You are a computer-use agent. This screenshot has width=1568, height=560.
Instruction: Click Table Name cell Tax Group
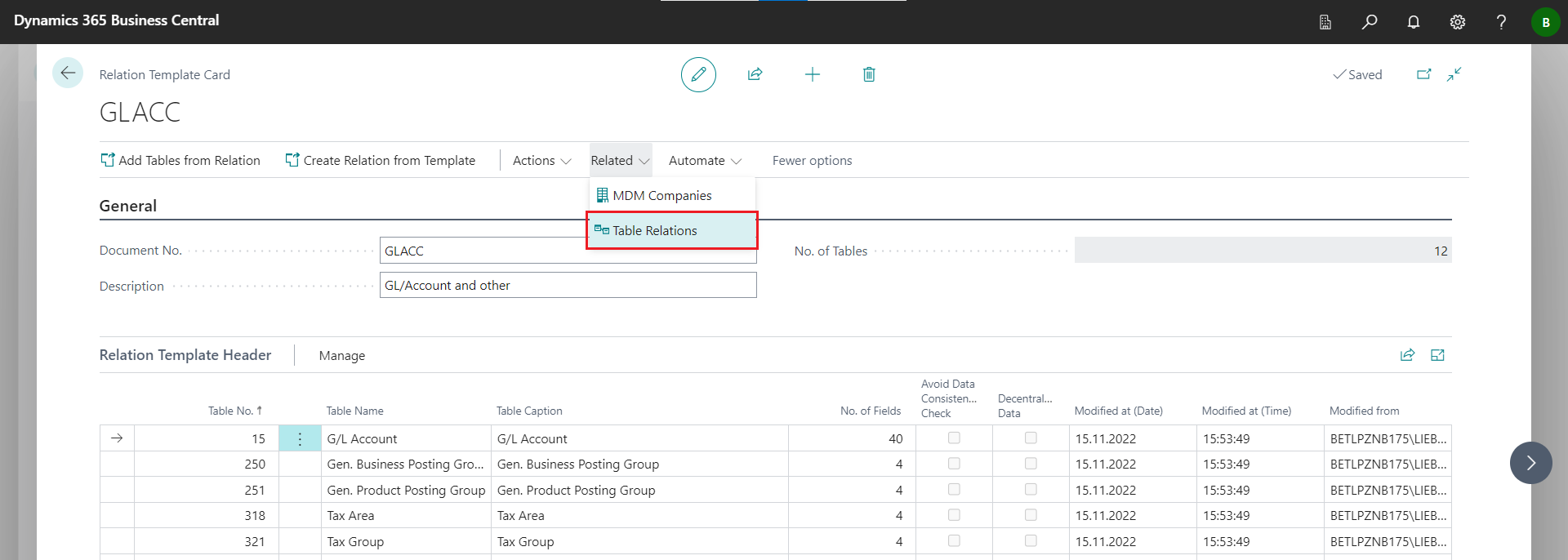[x=406, y=541]
